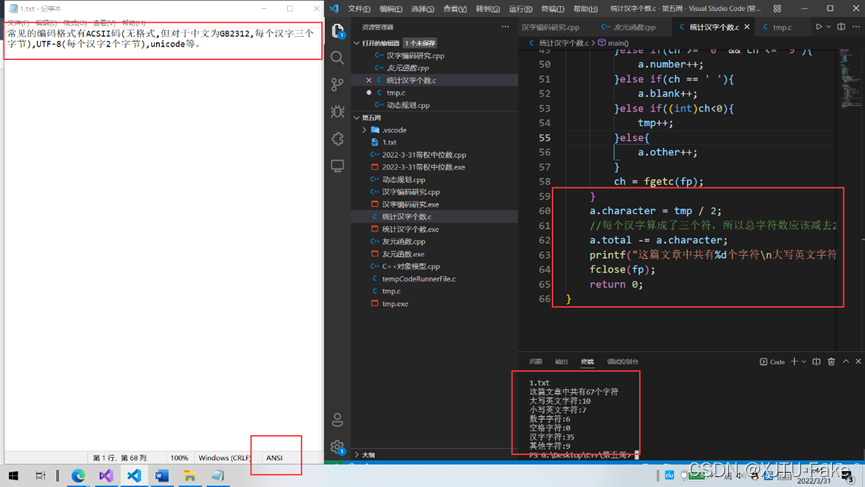Open the launch profile dropdown next to terminal plus
The image size is (865, 487).
coord(804,362)
